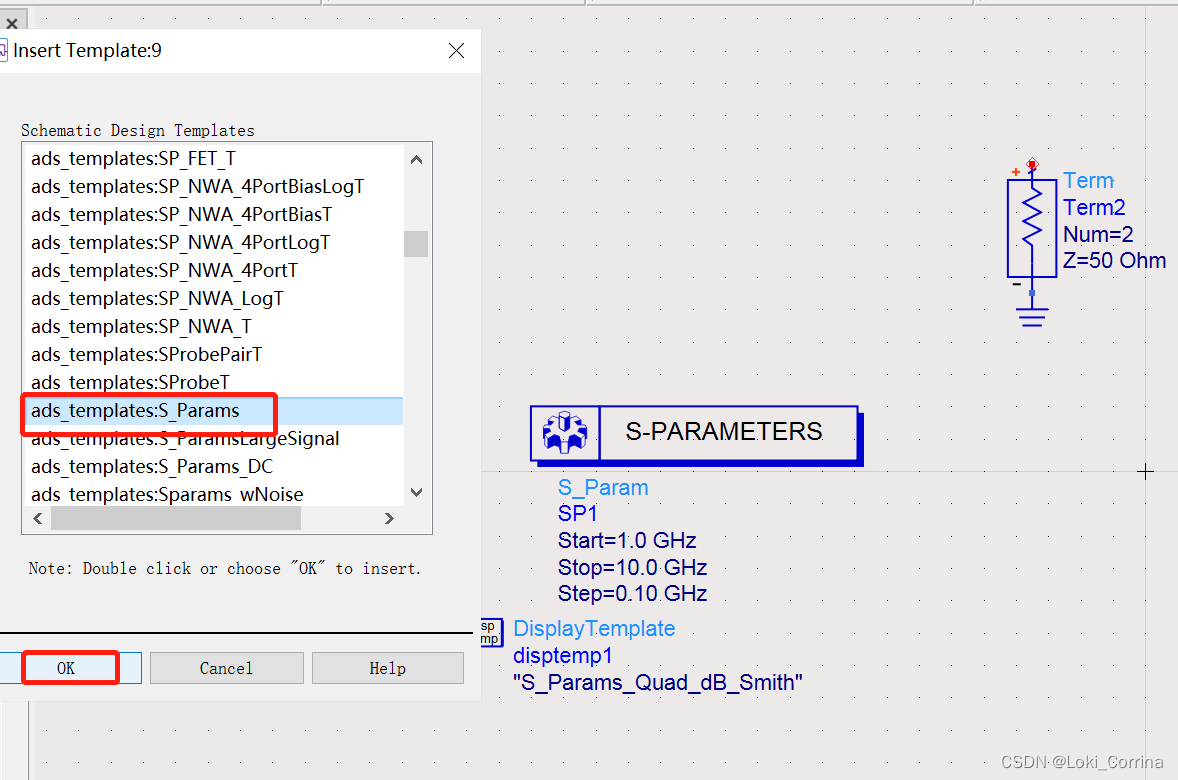Select ads_templates:S_ParamsLargeSignal template
Viewport: 1178px width, 780px height.
(x=213, y=439)
